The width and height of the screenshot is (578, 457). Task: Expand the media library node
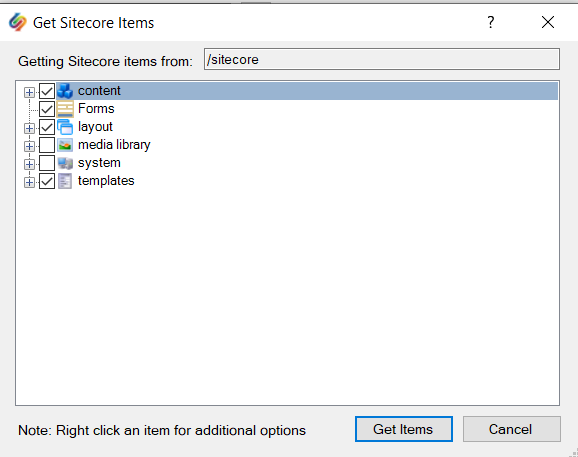click(29, 146)
